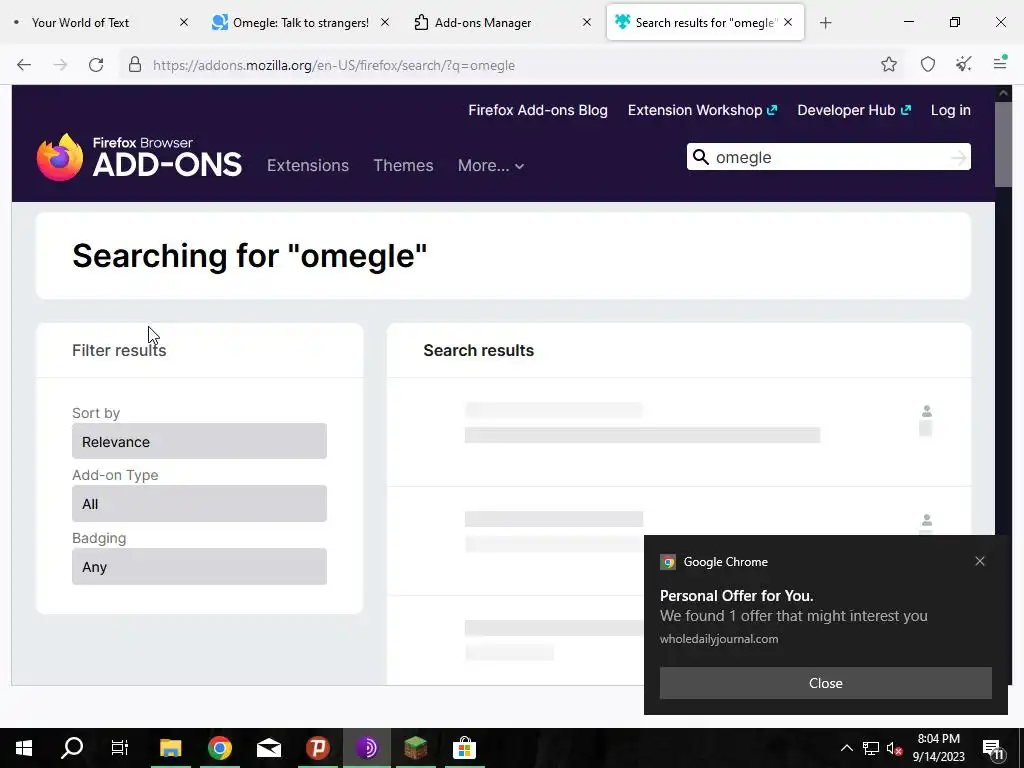This screenshot has width=1024, height=768.
Task: Open a new browser tab
Action: pos(825,23)
